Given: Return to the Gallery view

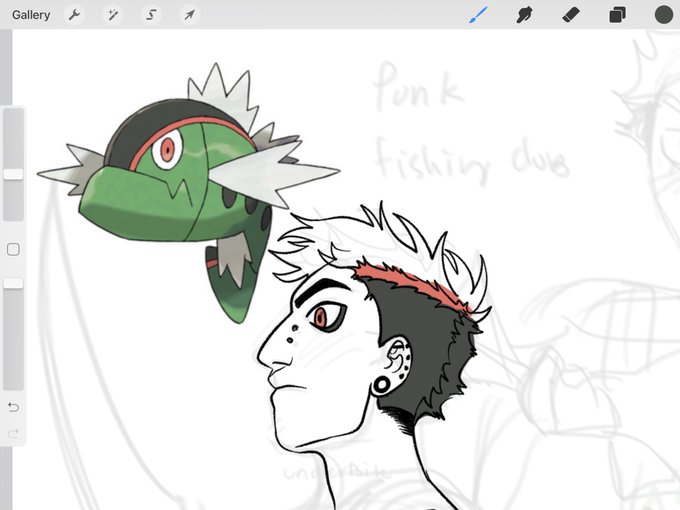Looking at the screenshot, I should click(x=31, y=15).
